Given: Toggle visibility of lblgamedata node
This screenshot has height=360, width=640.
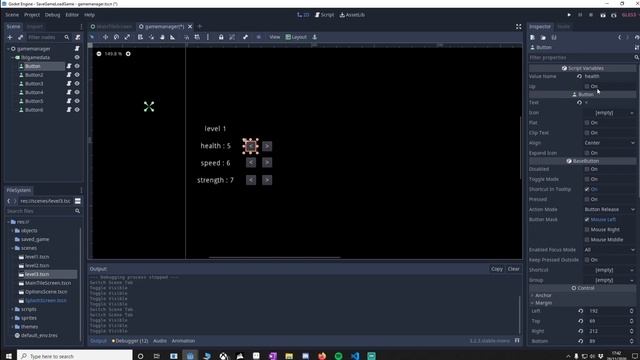Looking at the screenshot, I should tap(77, 58).
